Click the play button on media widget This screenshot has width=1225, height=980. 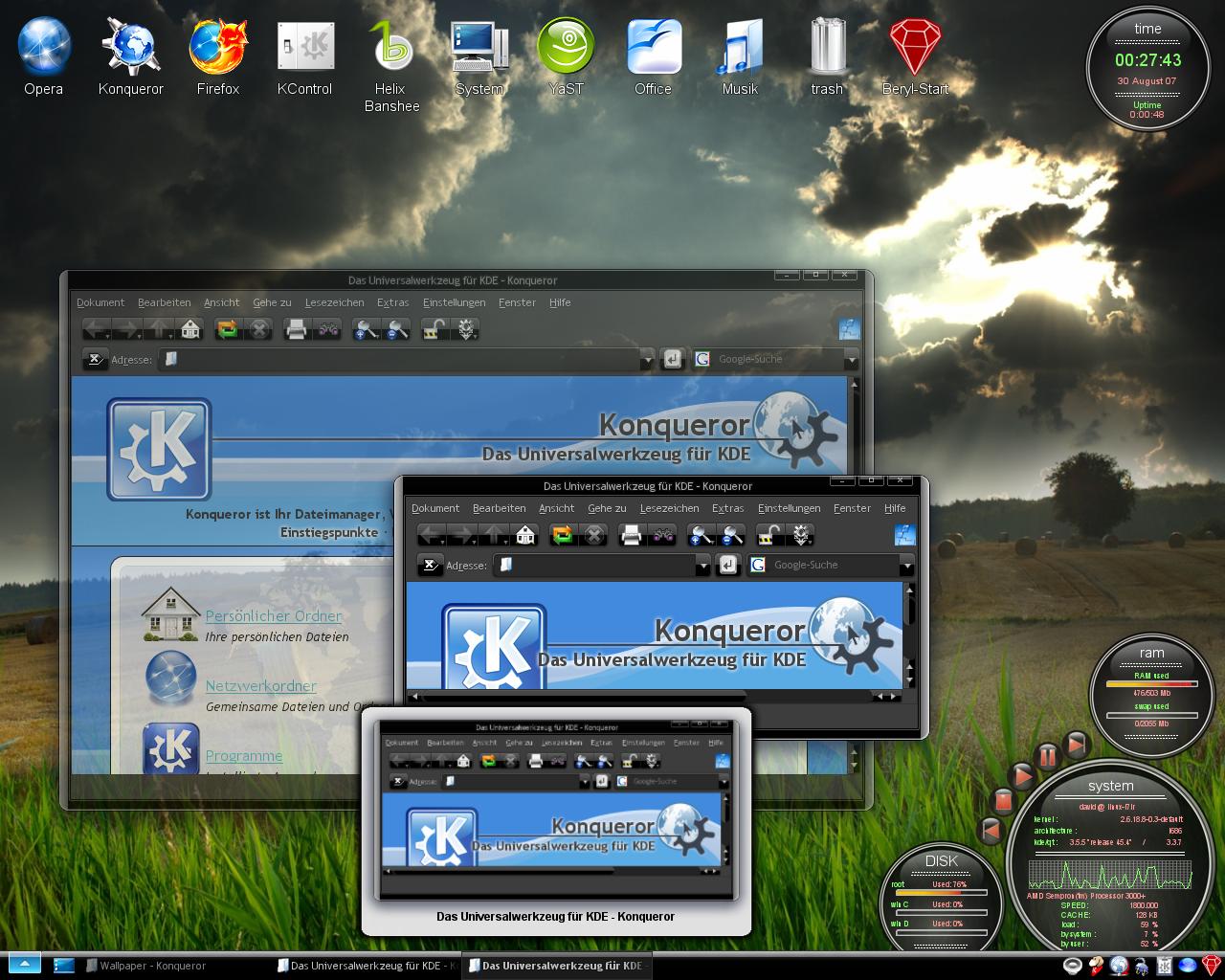(1022, 775)
